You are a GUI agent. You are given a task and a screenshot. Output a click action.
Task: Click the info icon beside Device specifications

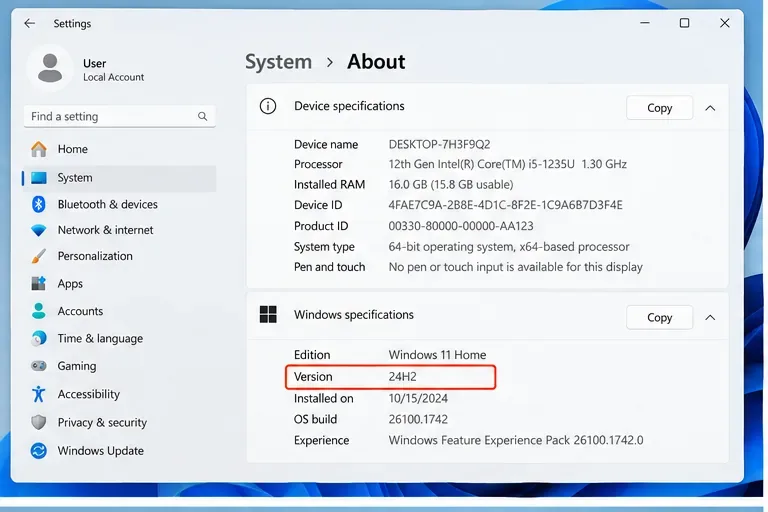268,106
